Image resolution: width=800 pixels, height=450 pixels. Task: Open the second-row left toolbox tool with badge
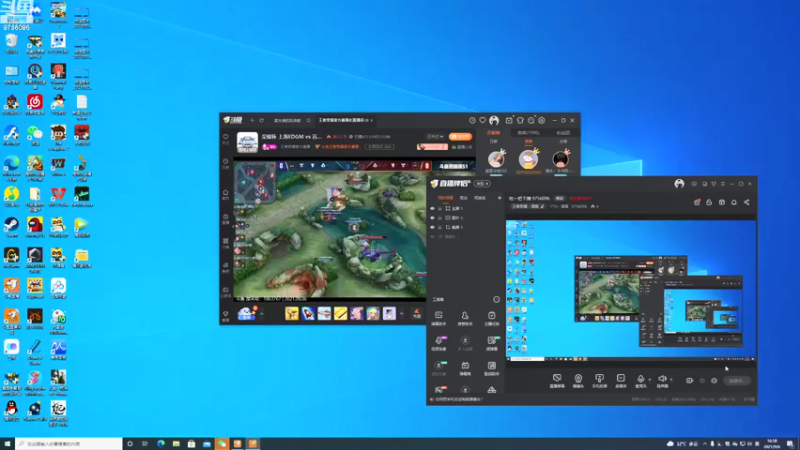[439, 343]
